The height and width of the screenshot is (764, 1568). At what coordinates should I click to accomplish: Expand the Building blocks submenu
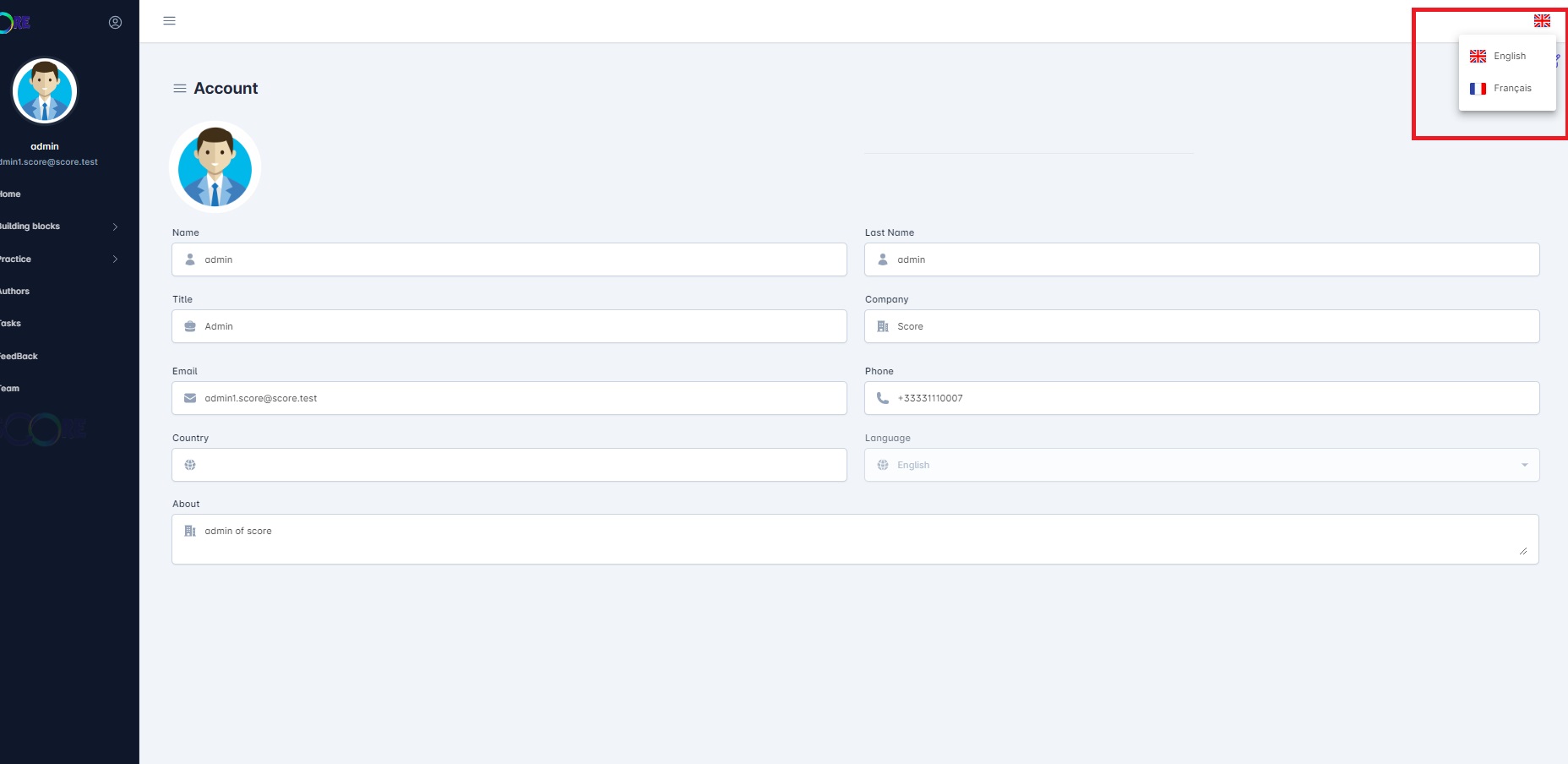pyautogui.click(x=115, y=226)
